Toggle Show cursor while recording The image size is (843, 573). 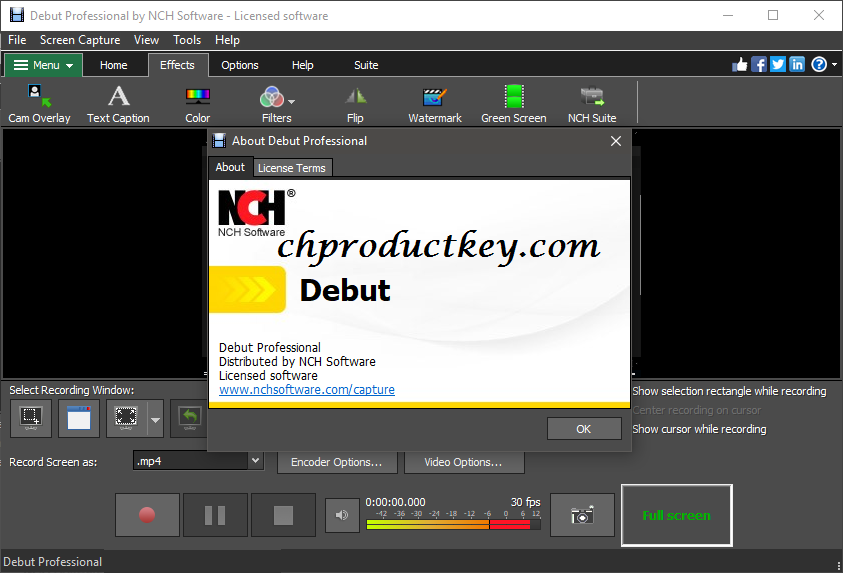699,429
